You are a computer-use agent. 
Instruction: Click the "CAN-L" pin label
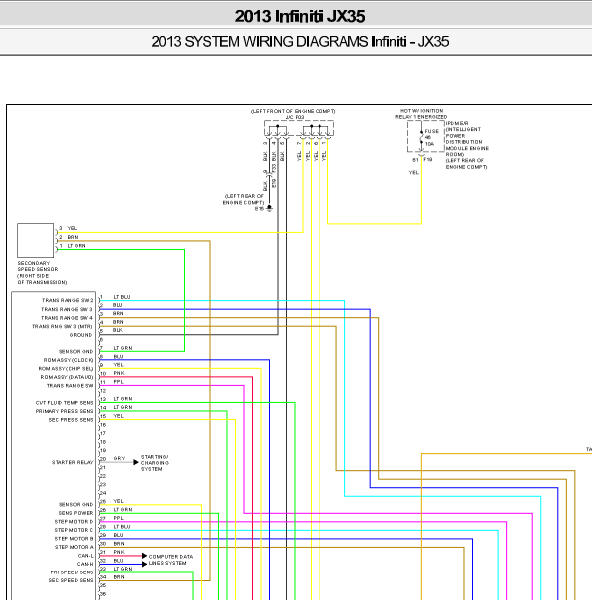point(85,556)
